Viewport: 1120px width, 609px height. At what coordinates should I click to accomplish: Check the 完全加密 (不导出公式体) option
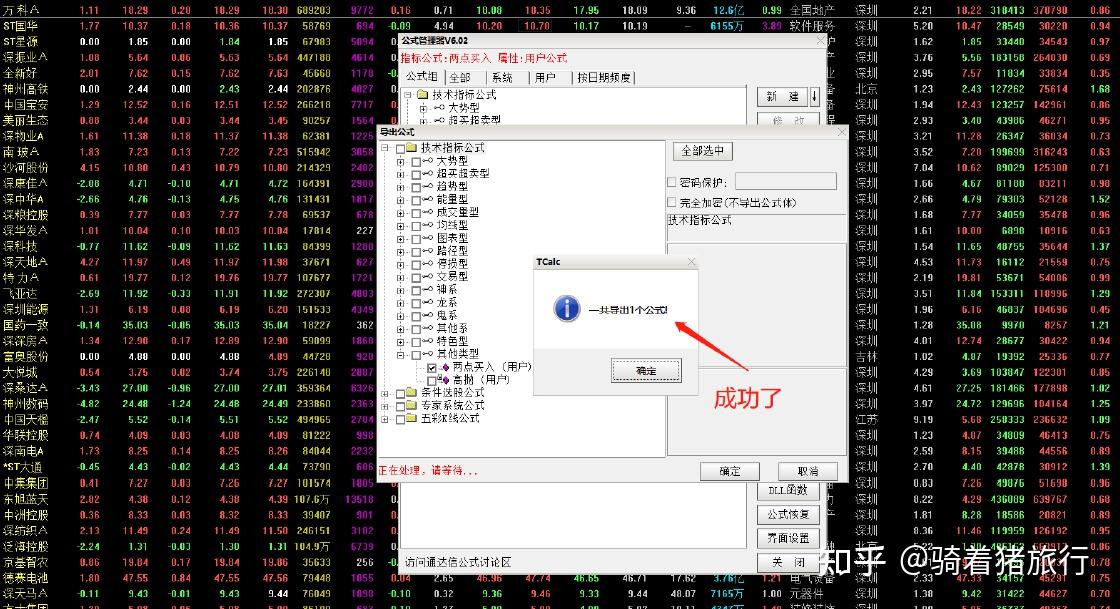click(x=671, y=202)
